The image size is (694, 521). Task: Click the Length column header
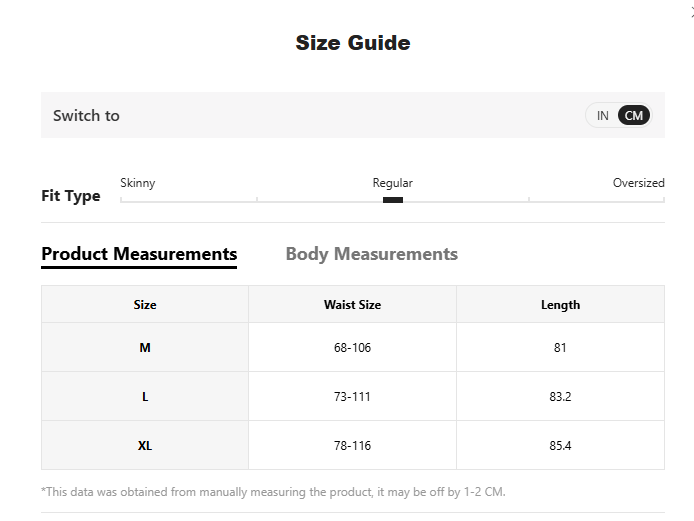[x=560, y=305]
